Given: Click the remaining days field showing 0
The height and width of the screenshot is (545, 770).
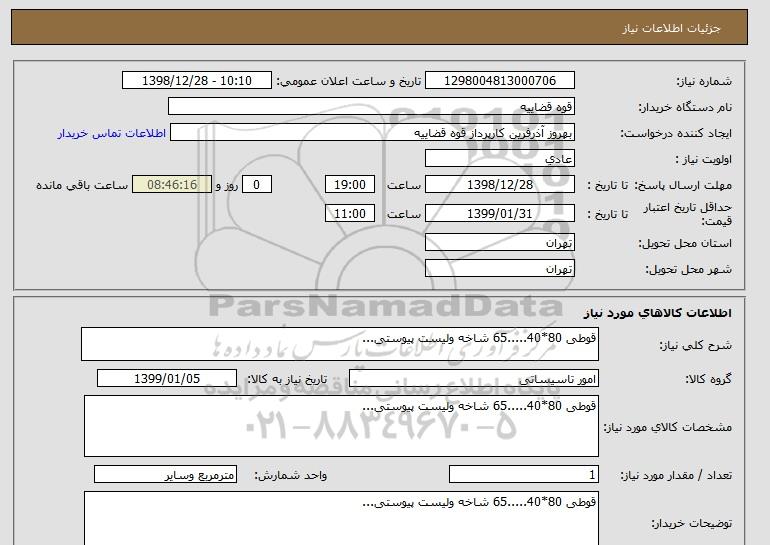Looking at the screenshot, I should pos(256,185).
